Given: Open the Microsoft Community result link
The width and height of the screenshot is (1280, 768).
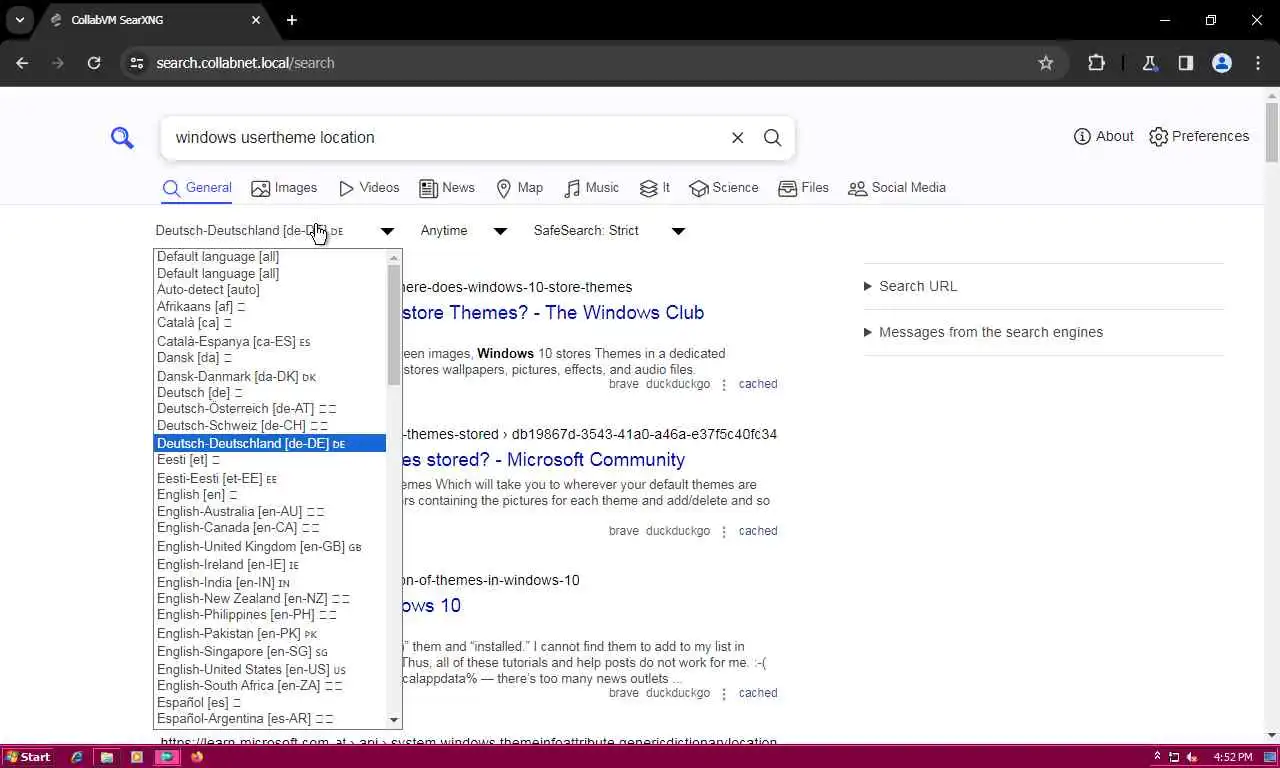Looking at the screenshot, I should (x=543, y=460).
